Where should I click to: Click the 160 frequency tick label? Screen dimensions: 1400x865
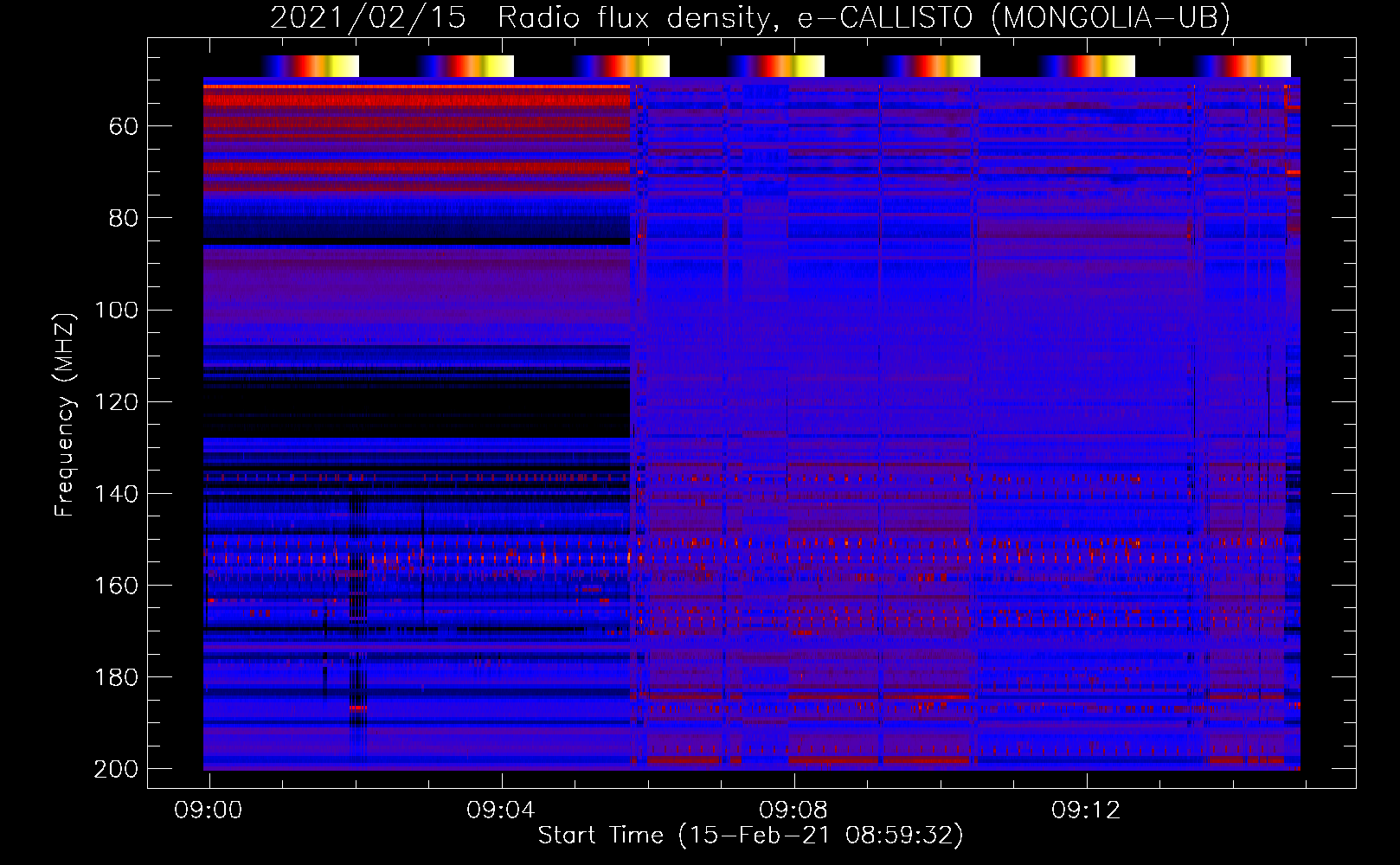click(x=116, y=585)
